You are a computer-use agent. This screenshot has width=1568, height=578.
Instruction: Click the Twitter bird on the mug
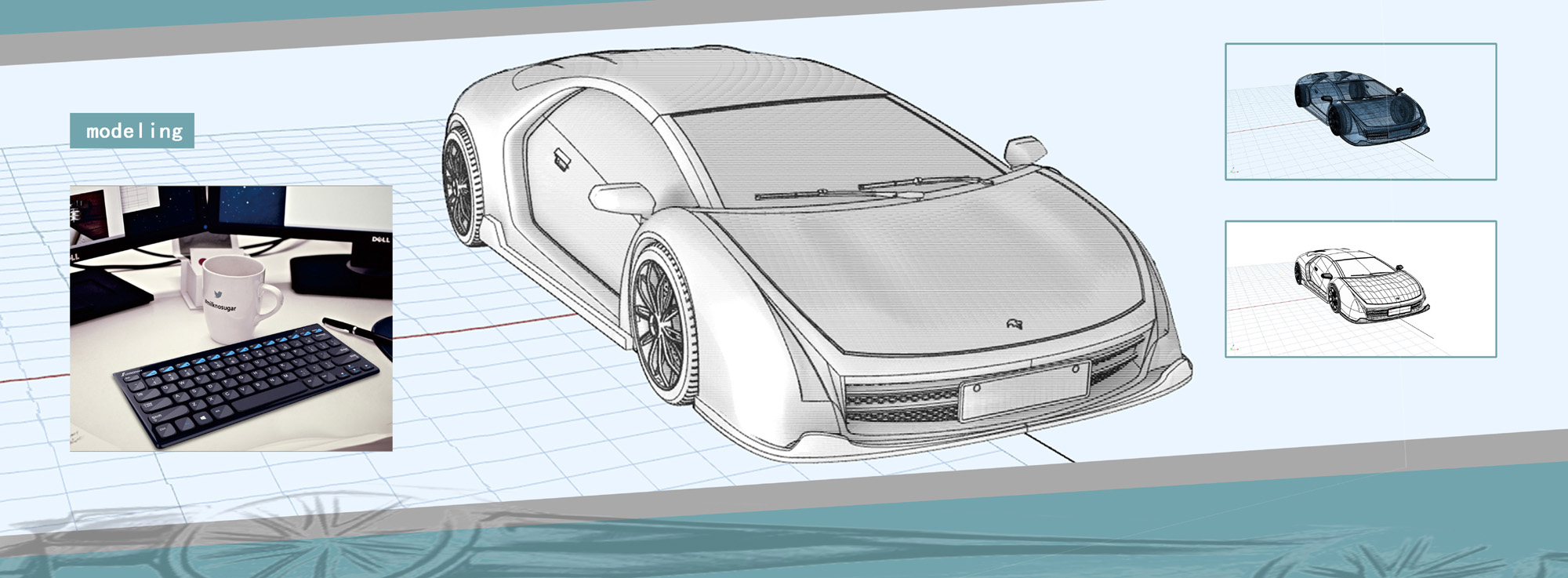[217, 295]
